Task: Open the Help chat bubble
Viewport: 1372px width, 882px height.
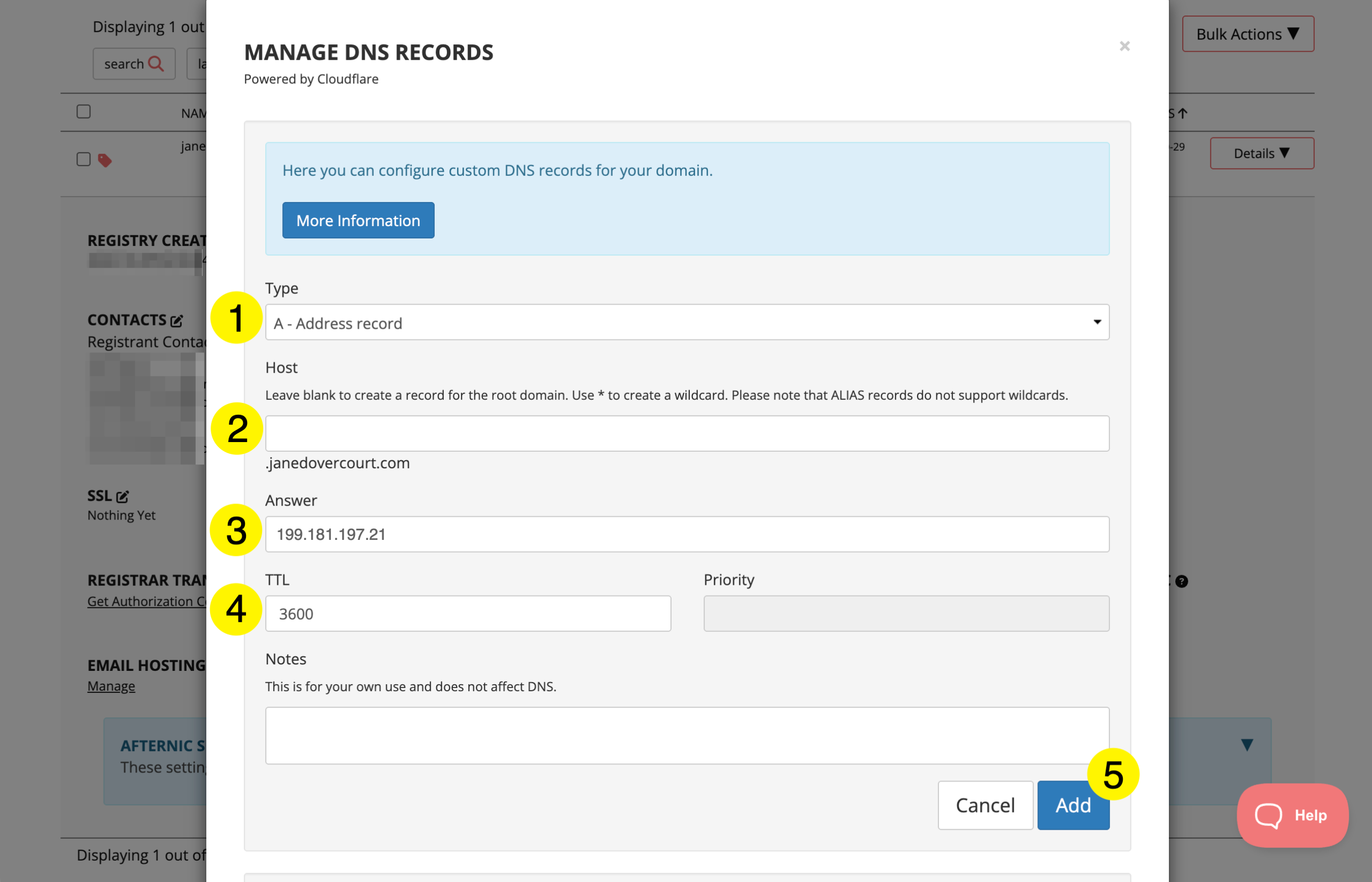Action: coord(1292,815)
